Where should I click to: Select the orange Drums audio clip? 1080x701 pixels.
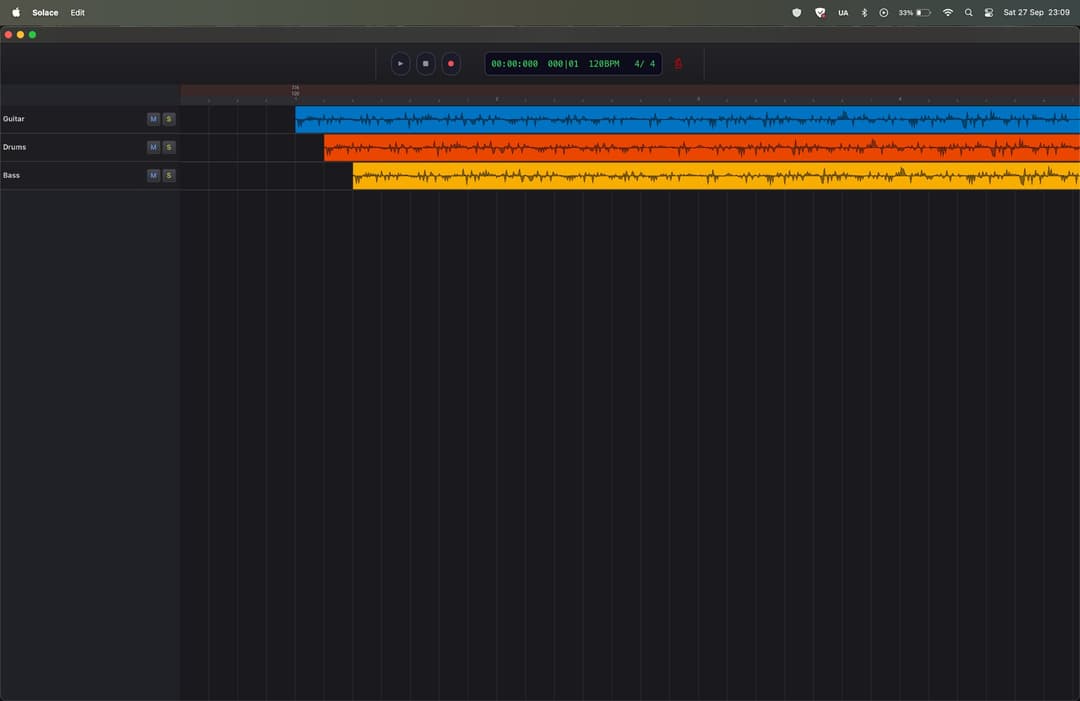tap(701, 148)
